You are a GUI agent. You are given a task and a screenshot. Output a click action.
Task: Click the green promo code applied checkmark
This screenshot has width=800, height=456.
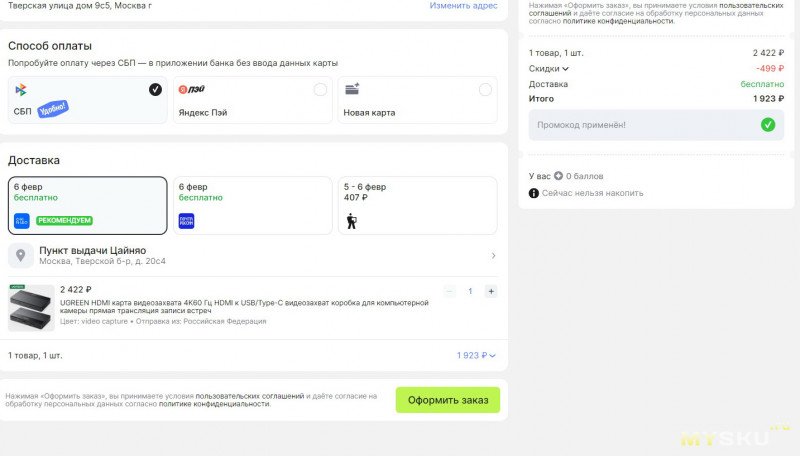[x=767, y=125]
